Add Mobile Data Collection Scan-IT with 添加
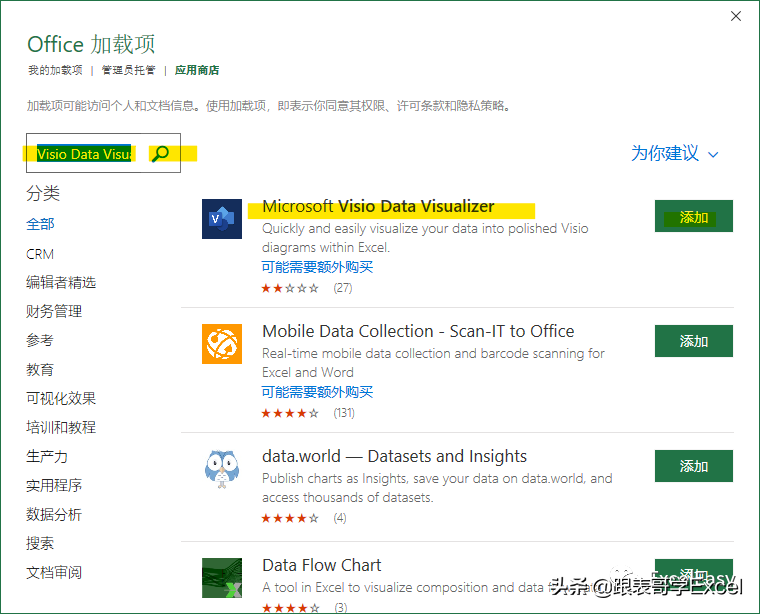The width and height of the screenshot is (760, 614). pyautogui.click(x=694, y=341)
